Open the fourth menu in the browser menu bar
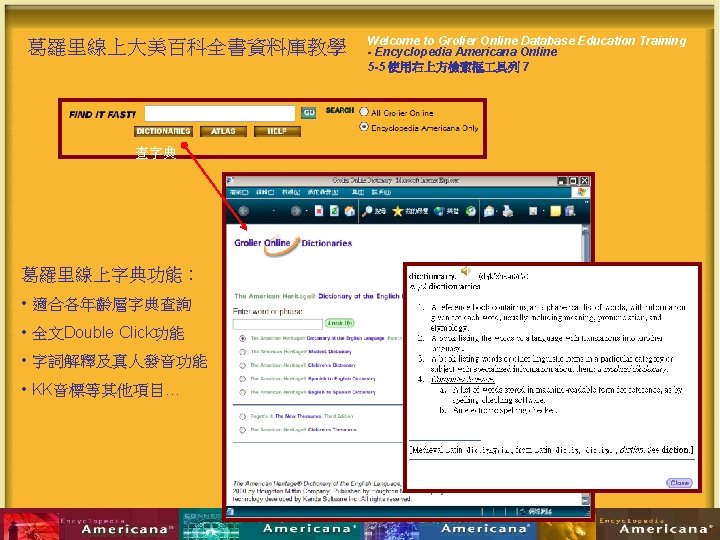720x540 pixels. (323, 192)
